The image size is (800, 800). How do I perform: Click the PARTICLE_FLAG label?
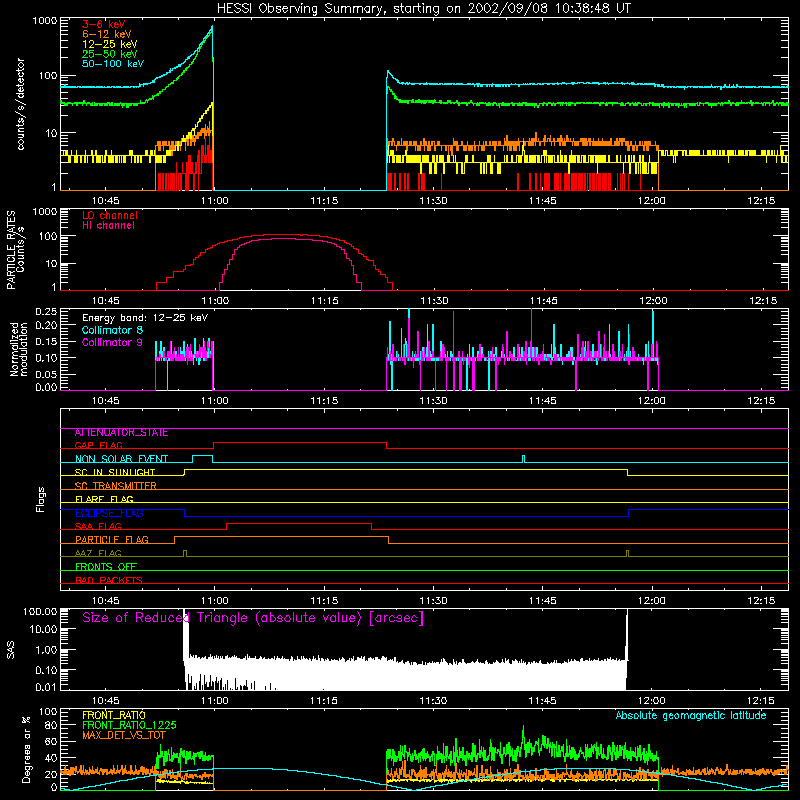coord(112,540)
